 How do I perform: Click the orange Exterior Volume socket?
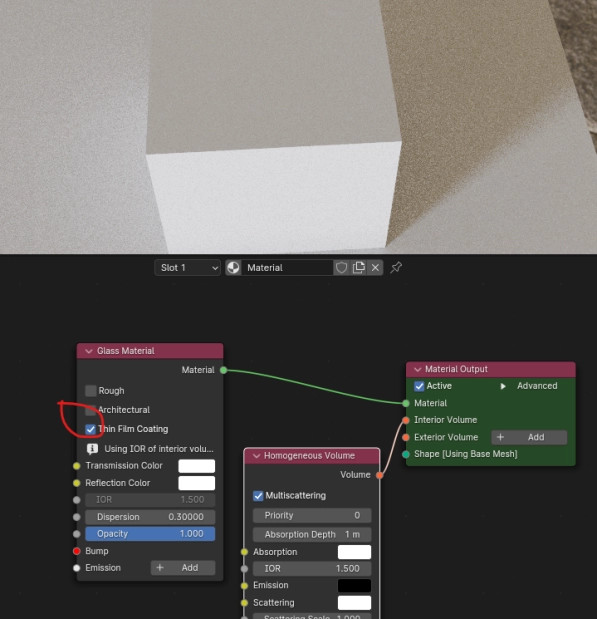click(x=406, y=437)
